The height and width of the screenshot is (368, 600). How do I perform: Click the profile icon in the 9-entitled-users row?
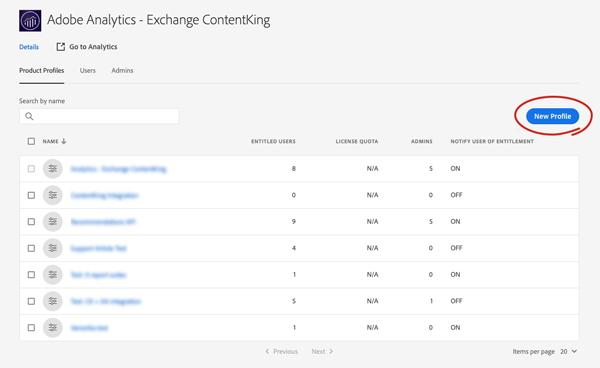(52, 221)
